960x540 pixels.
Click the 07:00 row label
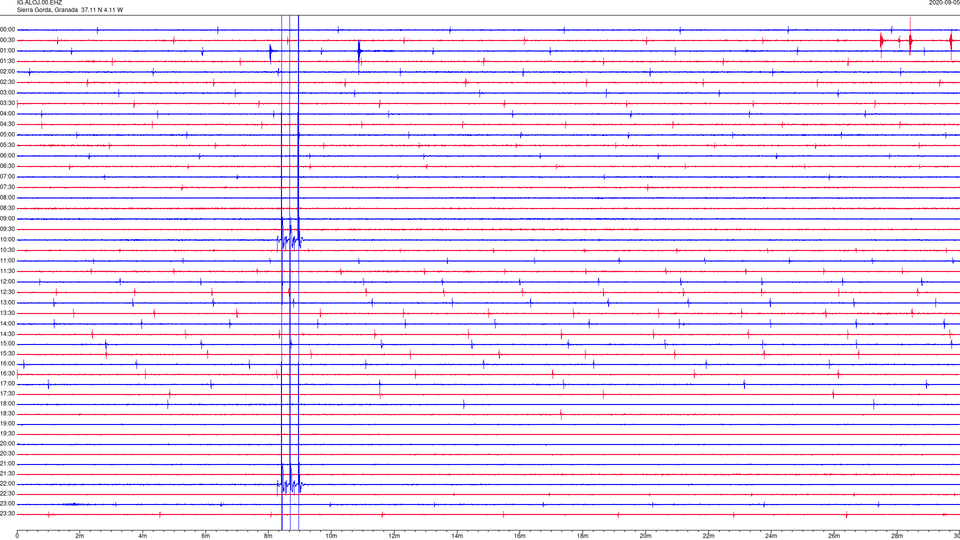pos(7,176)
